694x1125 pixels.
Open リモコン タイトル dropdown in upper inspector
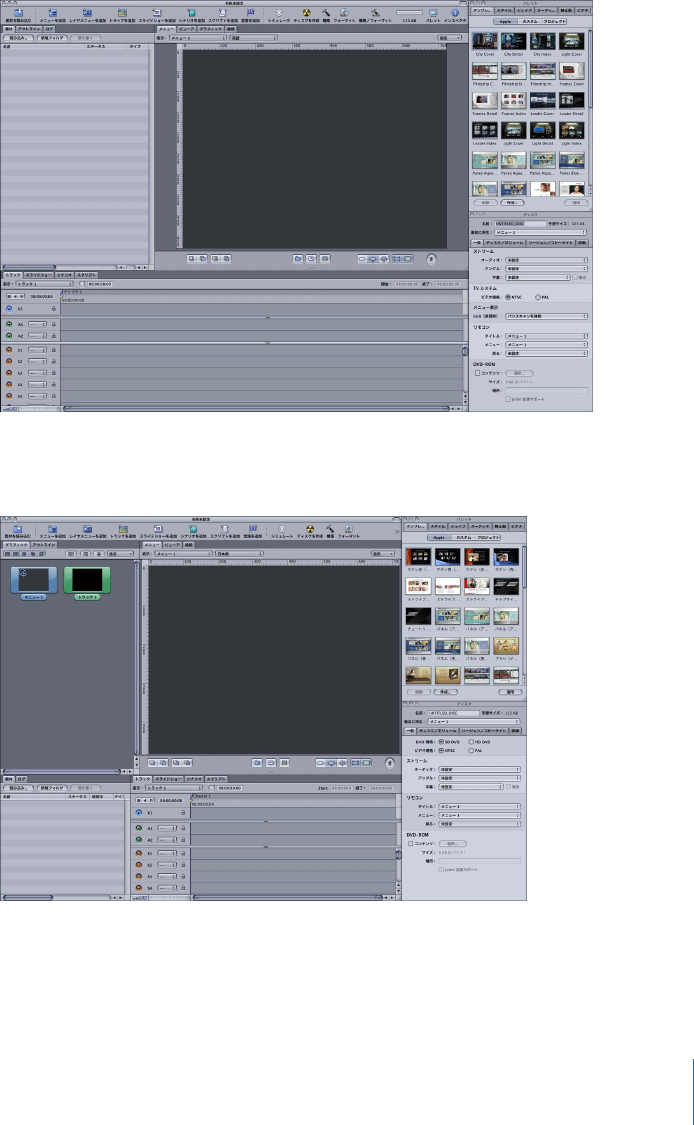coord(546,336)
